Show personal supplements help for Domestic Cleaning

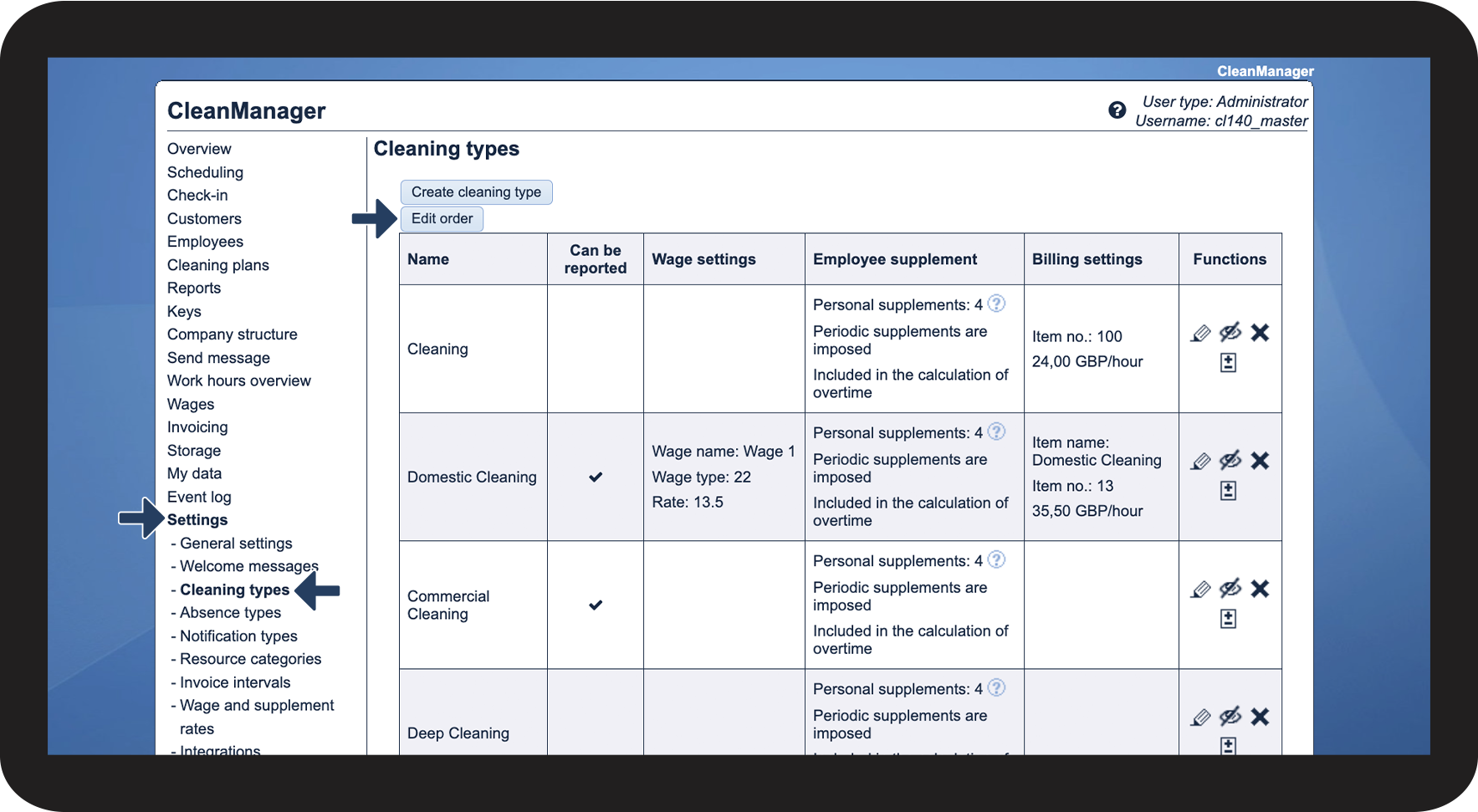tap(996, 432)
